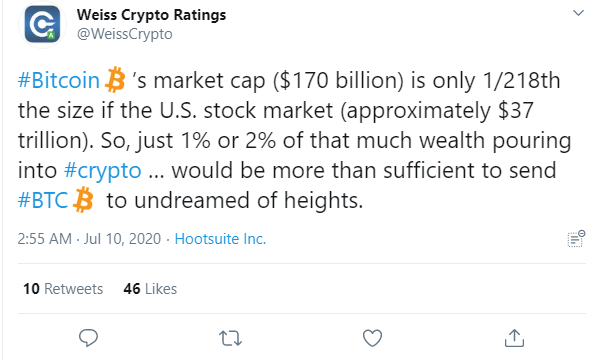Open the #Bitcoin hashtag link
The width and height of the screenshot is (597, 360).
point(59,80)
